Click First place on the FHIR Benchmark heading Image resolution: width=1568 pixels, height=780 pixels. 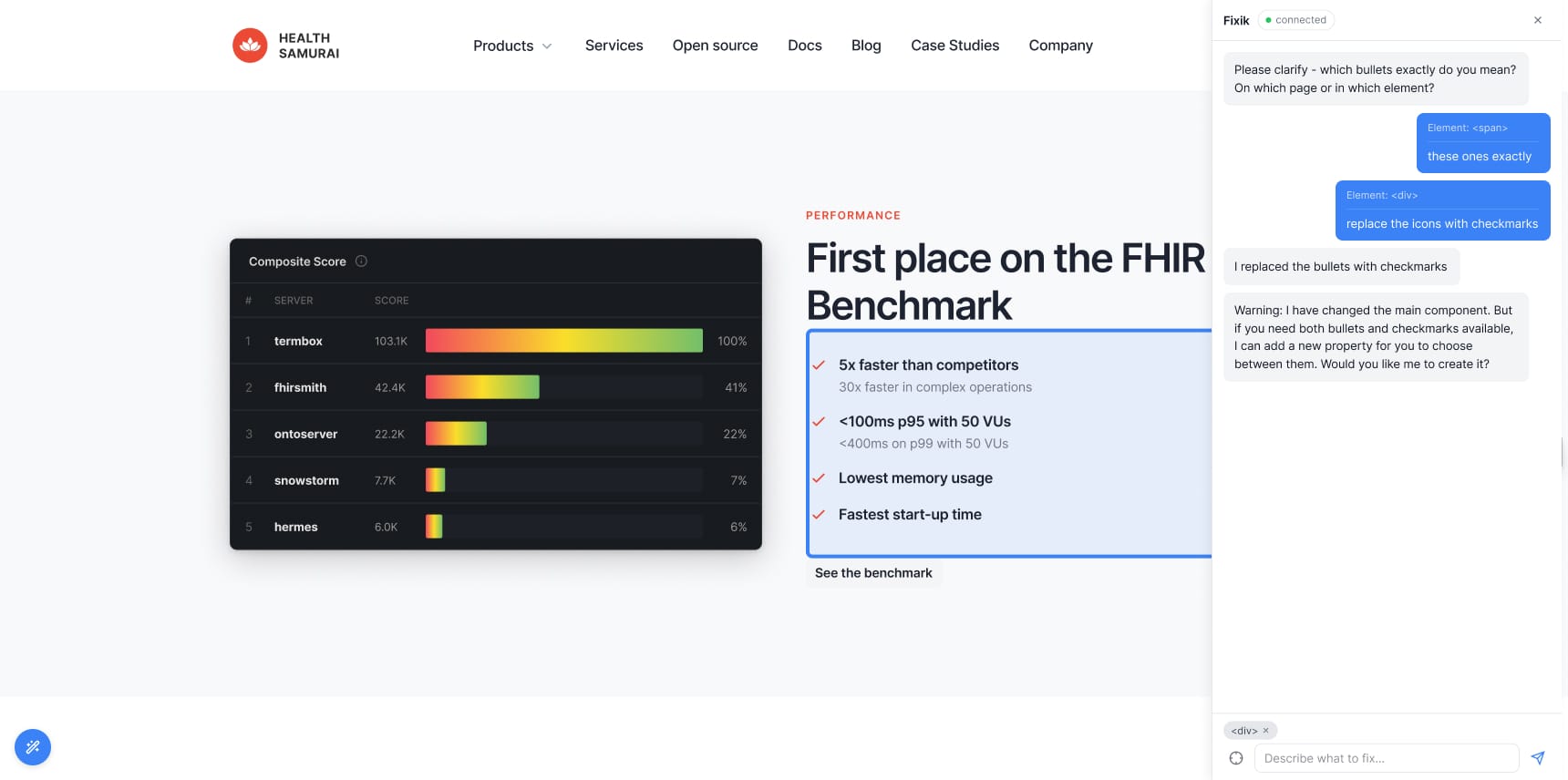click(x=1006, y=282)
